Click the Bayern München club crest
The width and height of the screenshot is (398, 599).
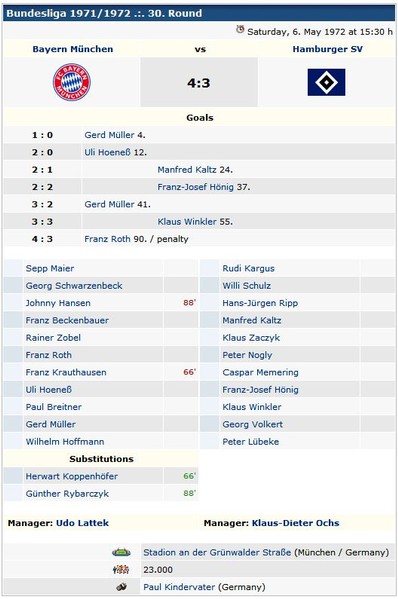tap(72, 82)
